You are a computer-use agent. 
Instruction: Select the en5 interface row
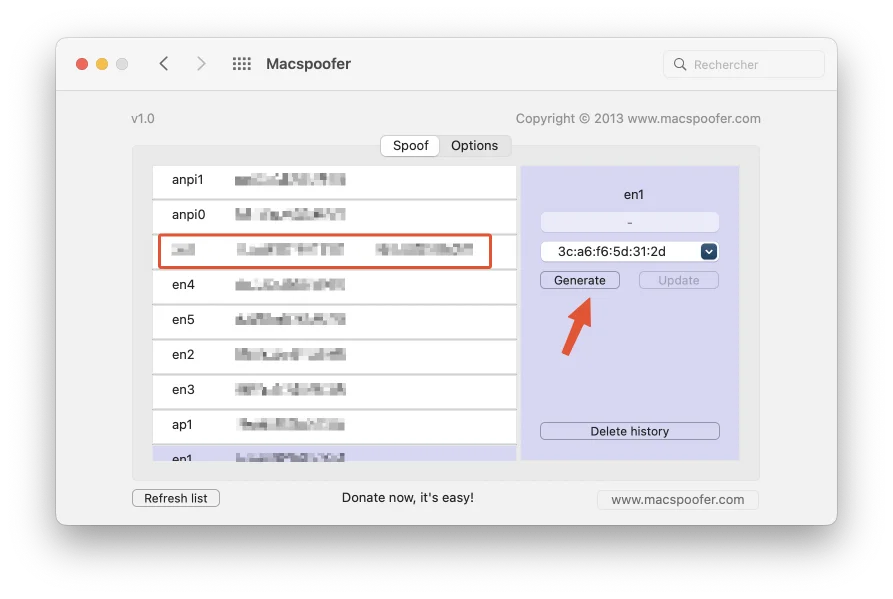[x=335, y=320]
